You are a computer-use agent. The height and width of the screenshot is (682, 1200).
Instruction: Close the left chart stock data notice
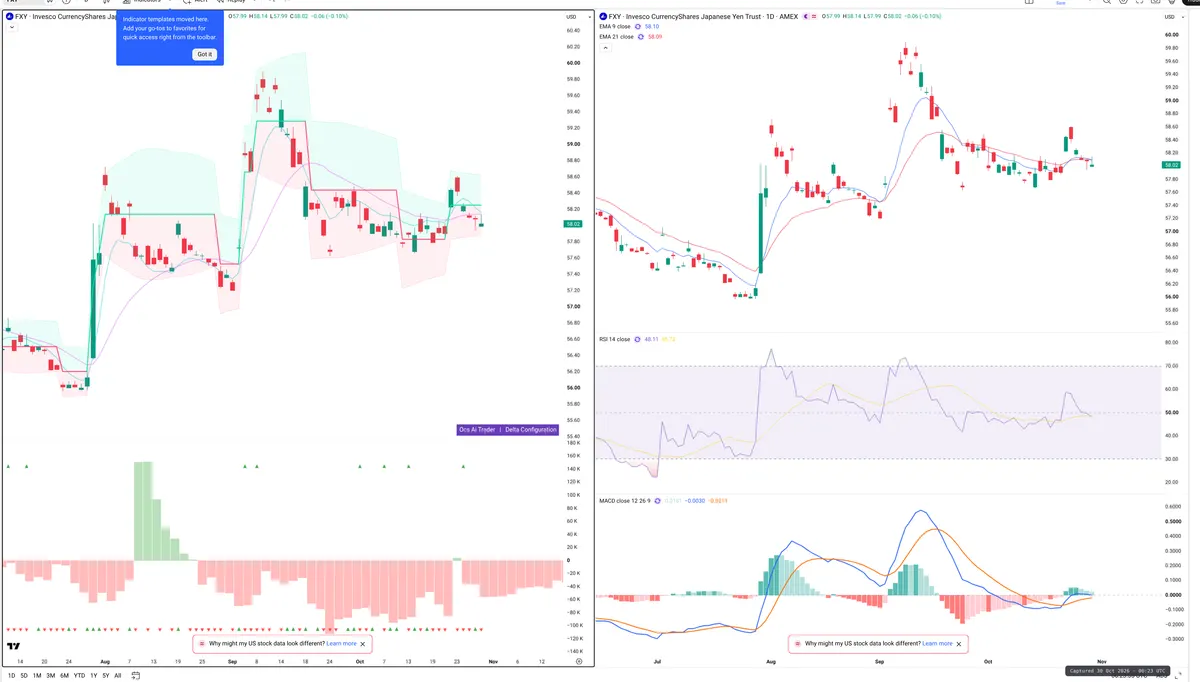(x=363, y=644)
